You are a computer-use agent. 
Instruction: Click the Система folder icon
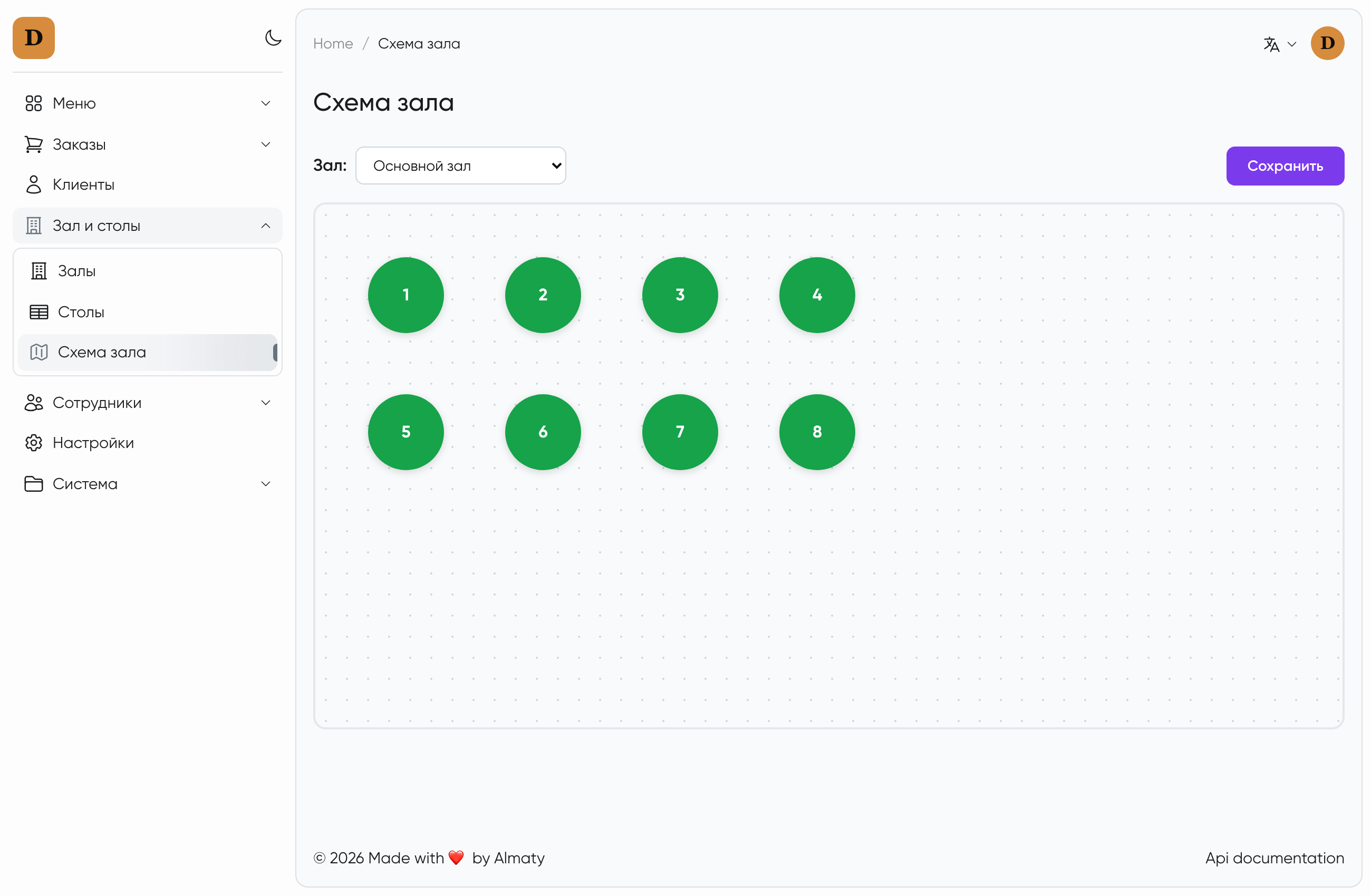tap(34, 484)
